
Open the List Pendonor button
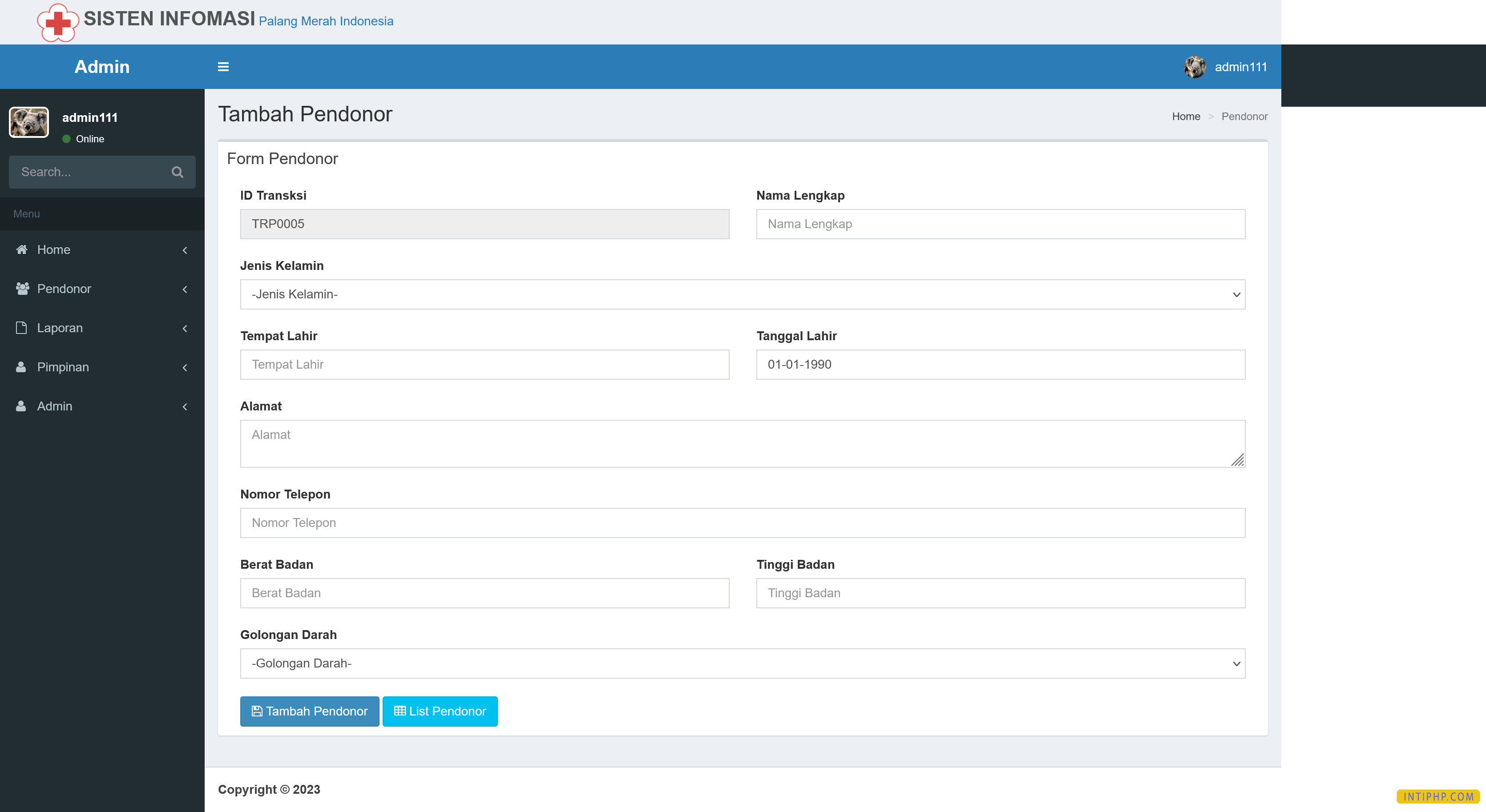440,711
